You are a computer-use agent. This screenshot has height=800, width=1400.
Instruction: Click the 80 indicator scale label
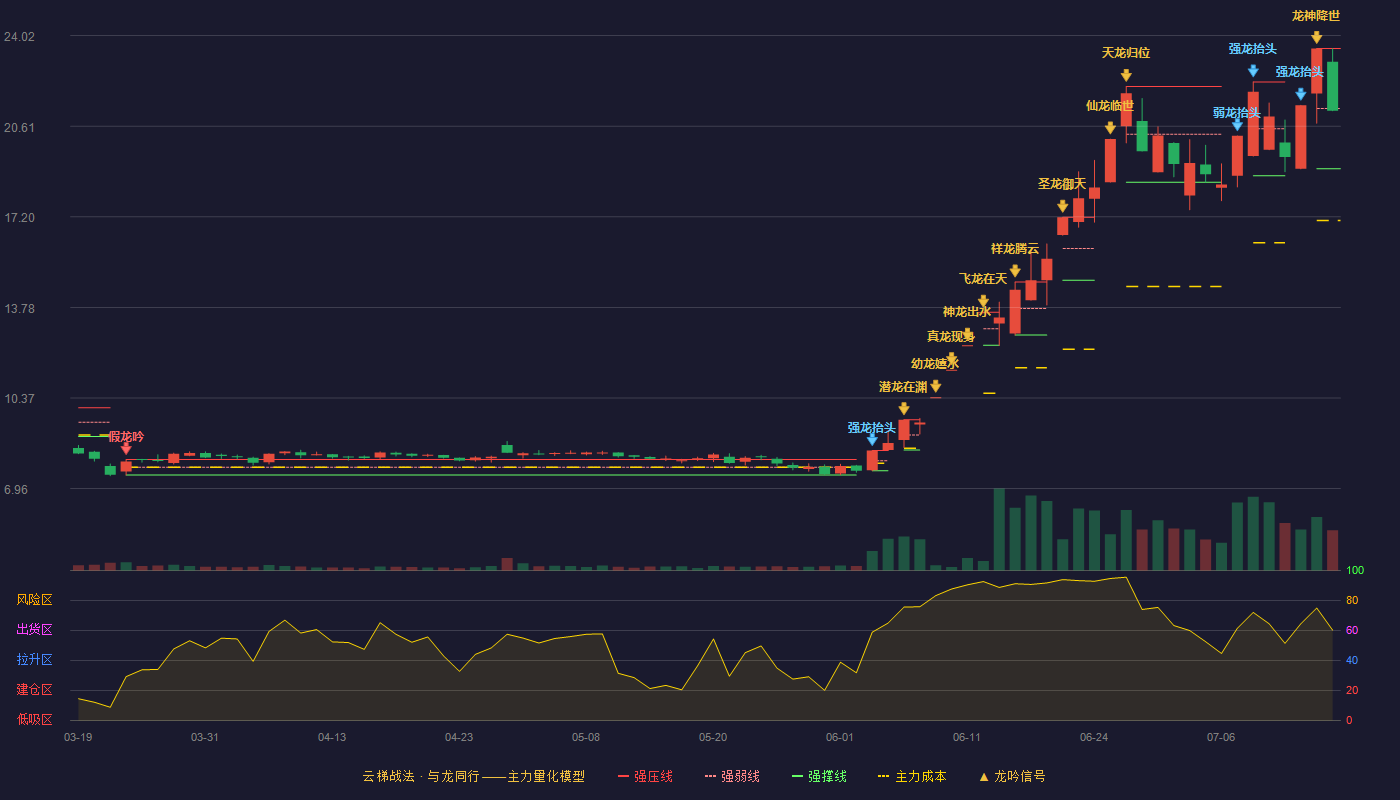pos(1352,600)
